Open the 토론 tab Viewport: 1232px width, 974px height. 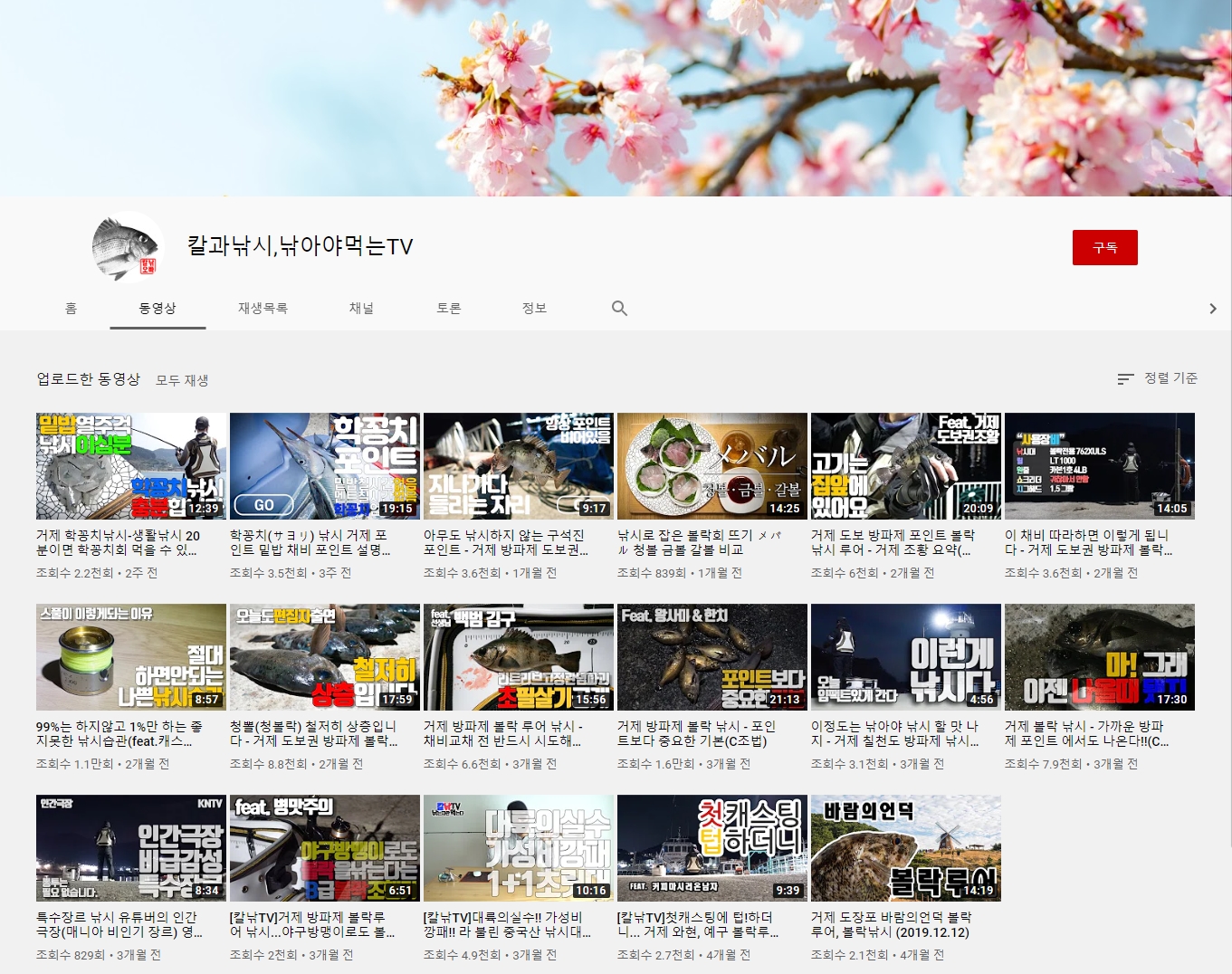(449, 309)
